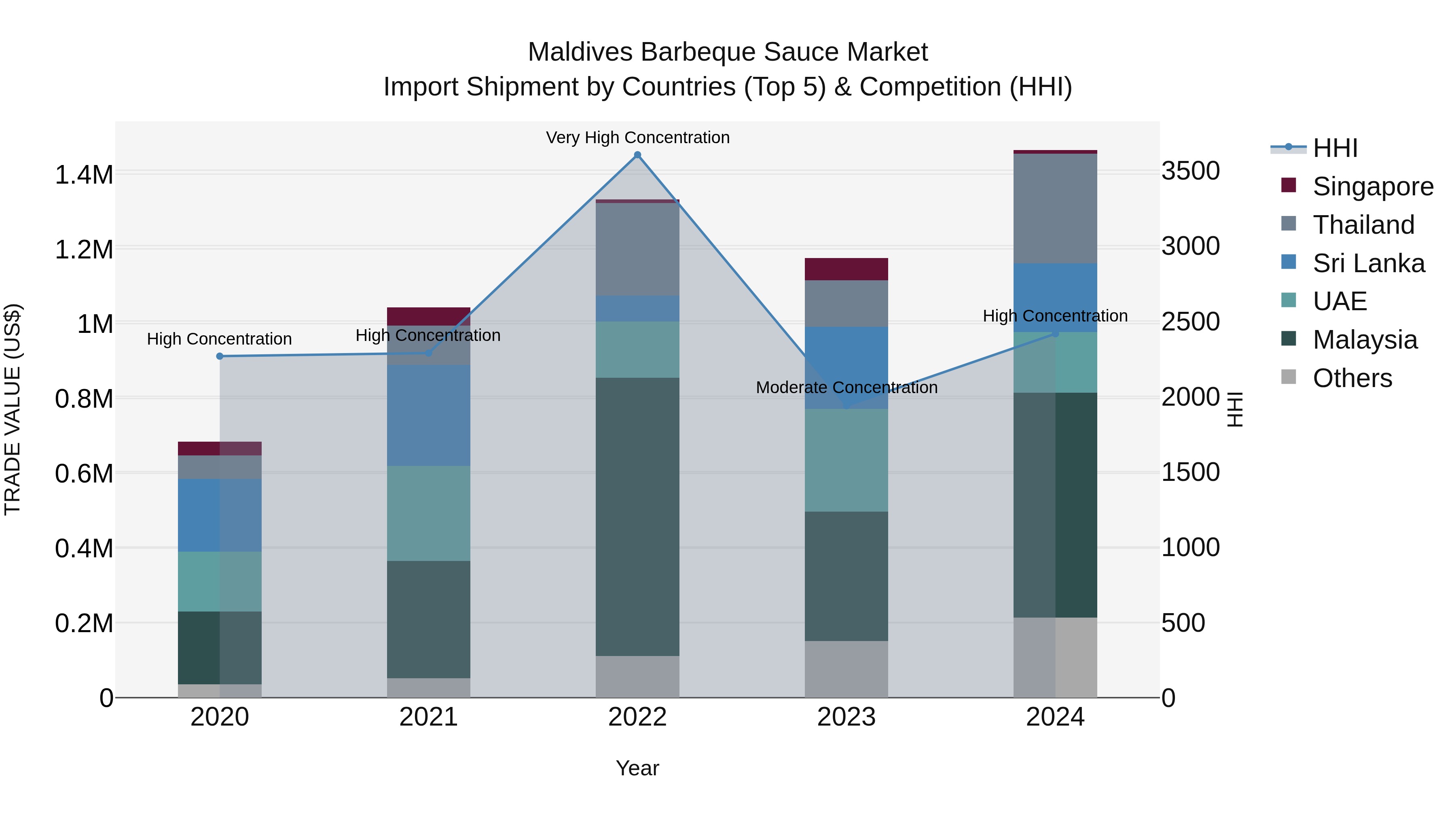Click the 2021 x-axis tick label
Image resolution: width=1456 pixels, height=819 pixels.
coord(428,717)
